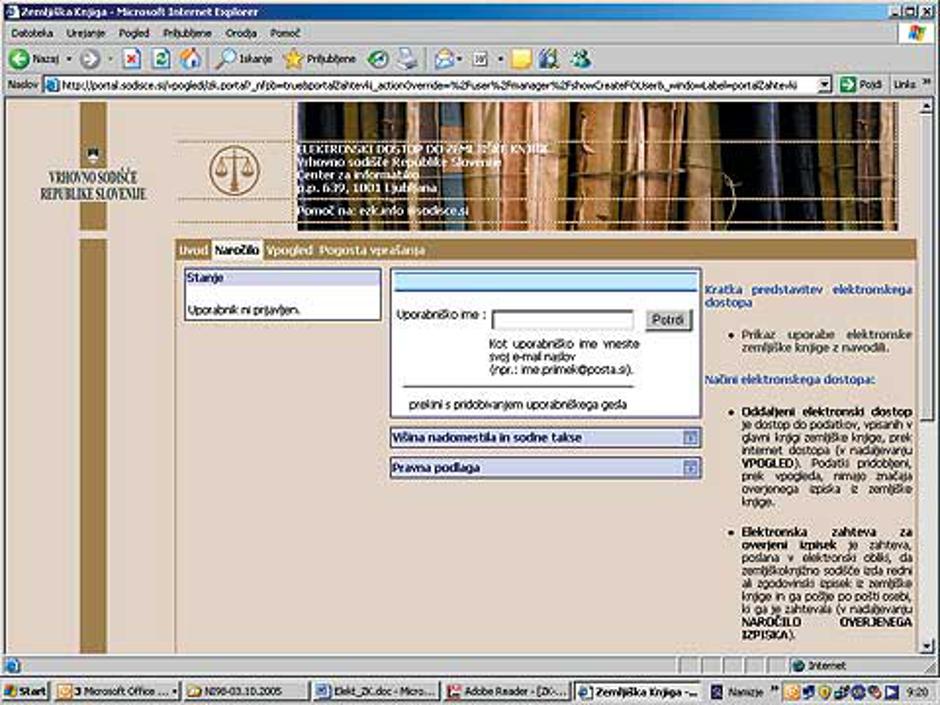Open the Orodja menu
940x705 pixels.
click(241, 33)
